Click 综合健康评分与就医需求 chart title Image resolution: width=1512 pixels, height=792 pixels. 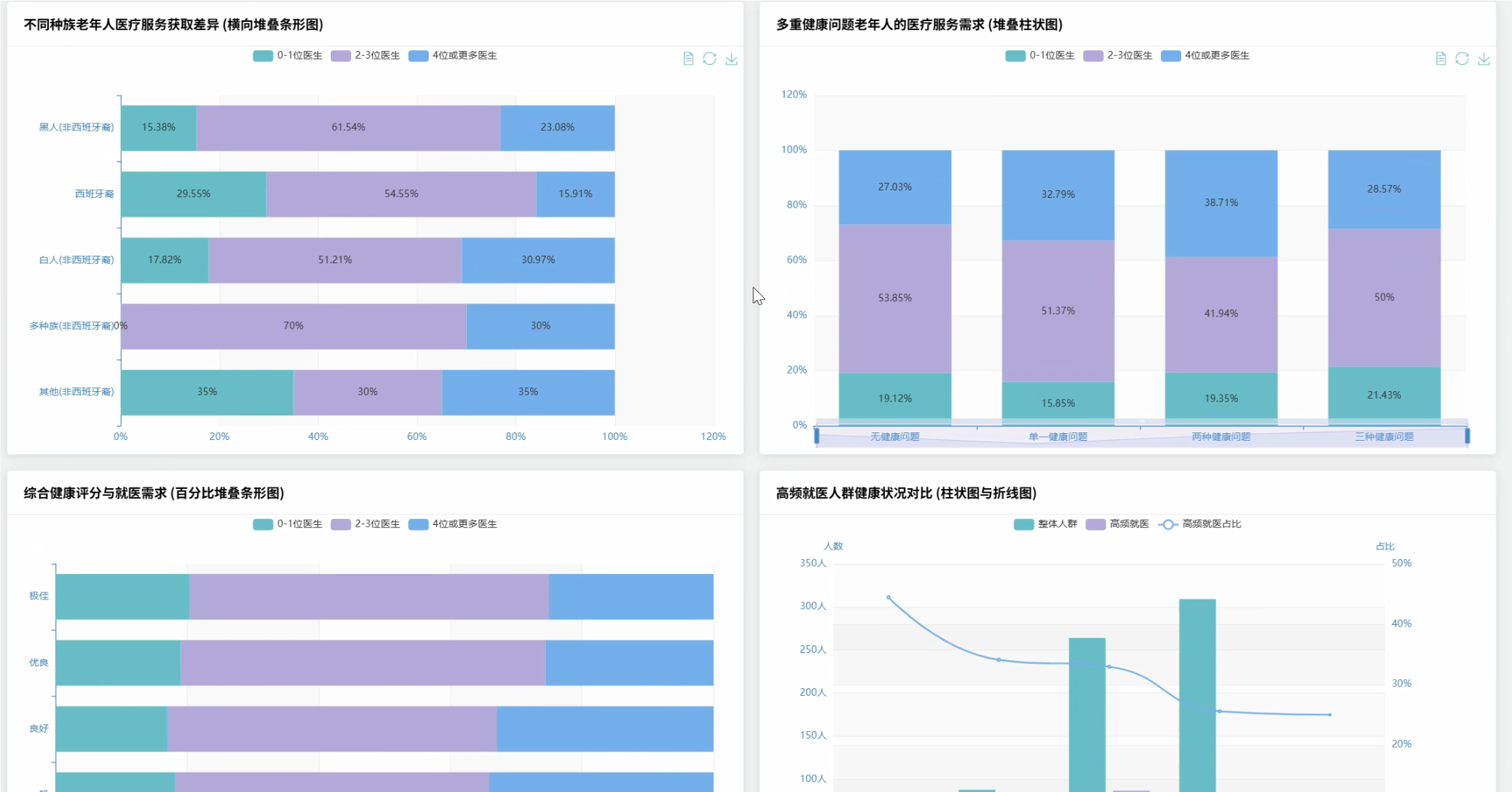coord(154,493)
